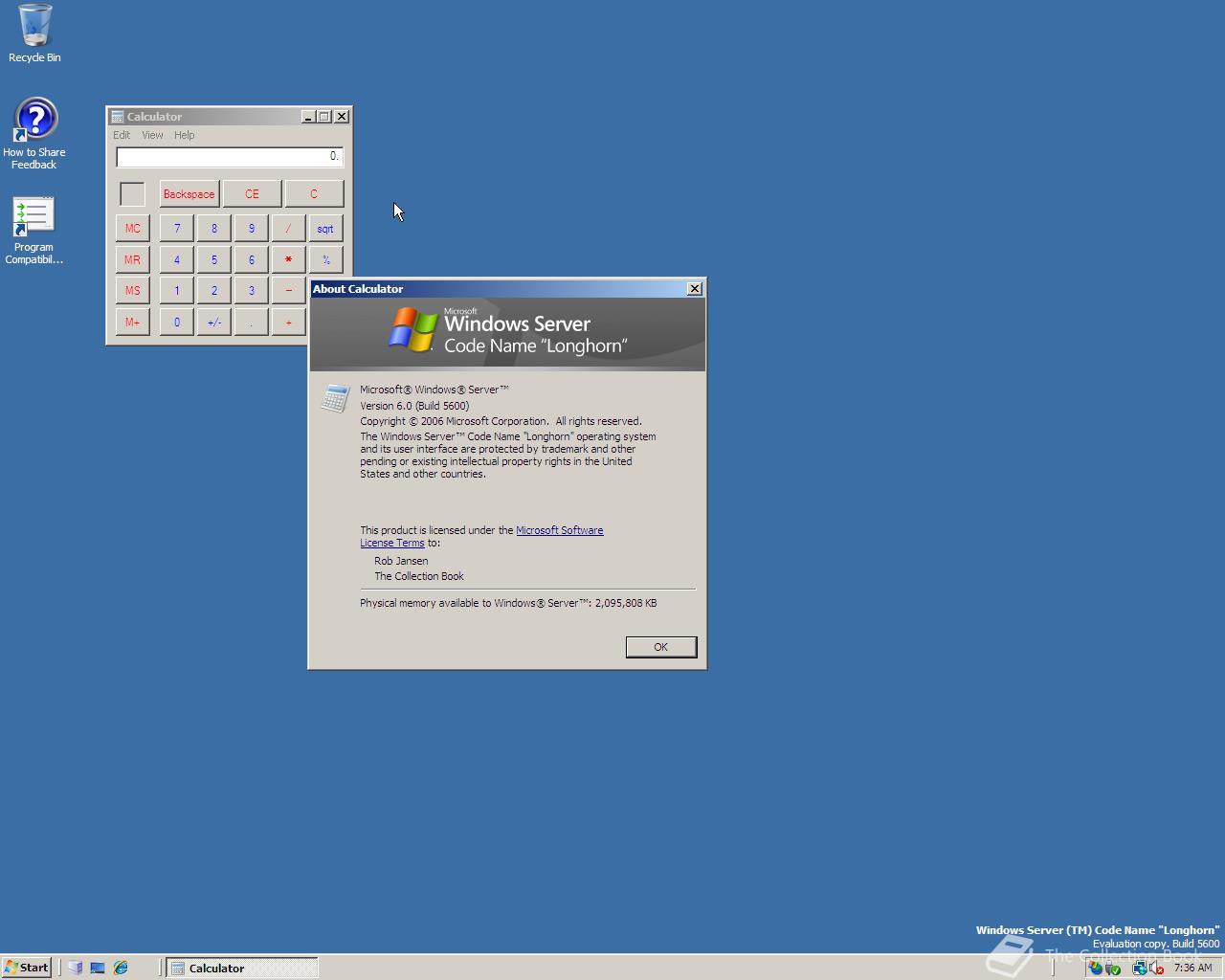Click the MS memory store button

(x=132, y=290)
